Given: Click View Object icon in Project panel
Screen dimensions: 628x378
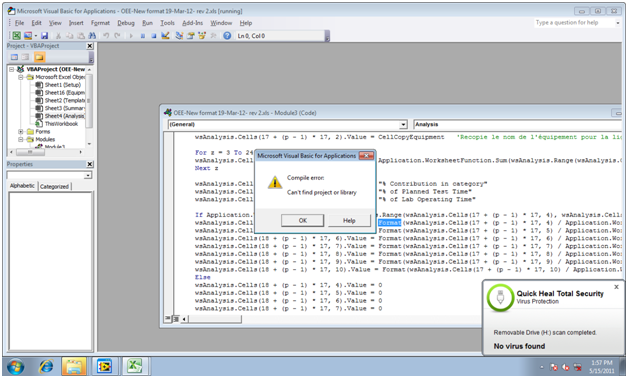Looking at the screenshot, I should pyautogui.click(x=26, y=57).
